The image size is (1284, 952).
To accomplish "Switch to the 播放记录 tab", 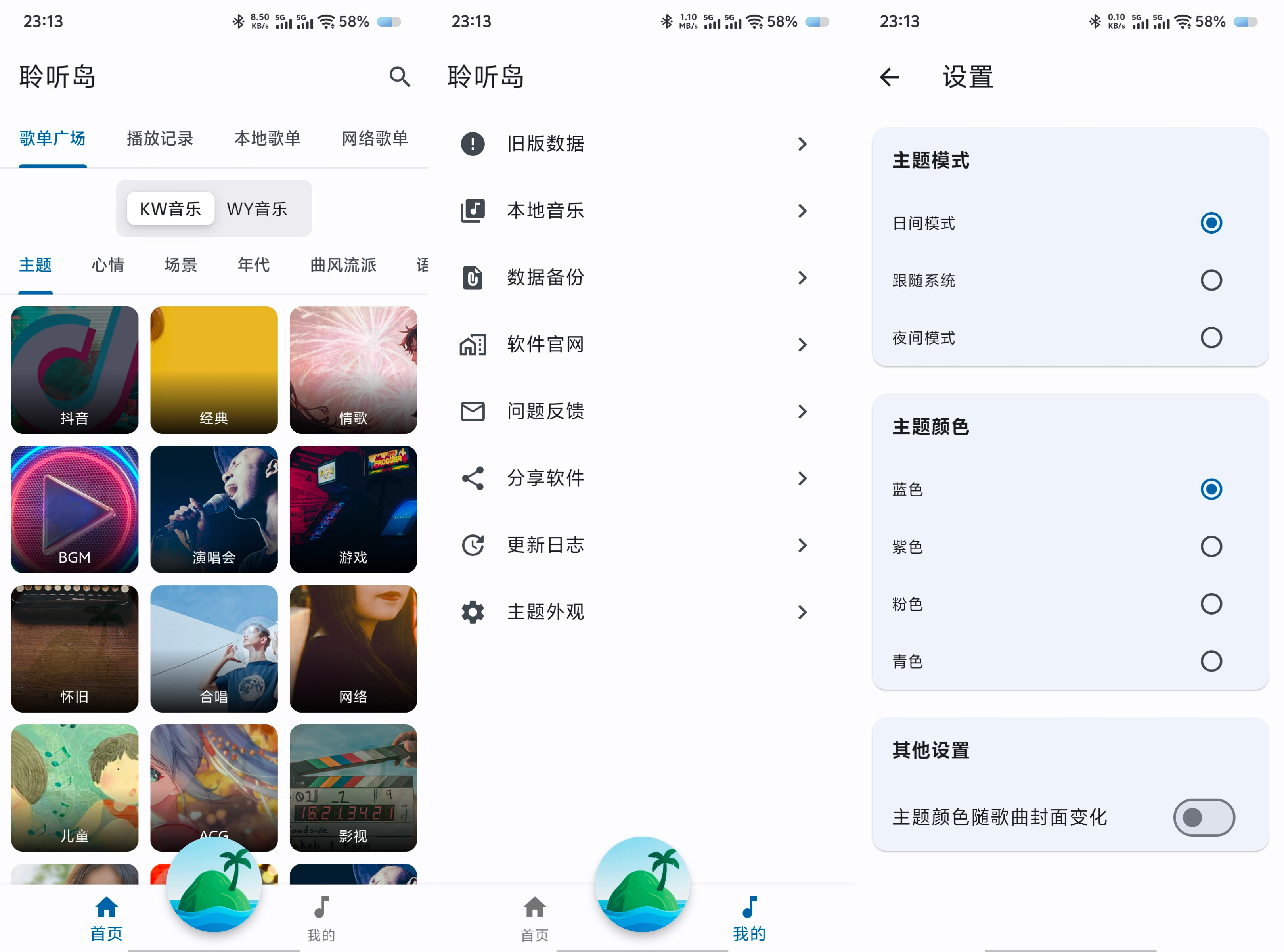I will 159,138.
